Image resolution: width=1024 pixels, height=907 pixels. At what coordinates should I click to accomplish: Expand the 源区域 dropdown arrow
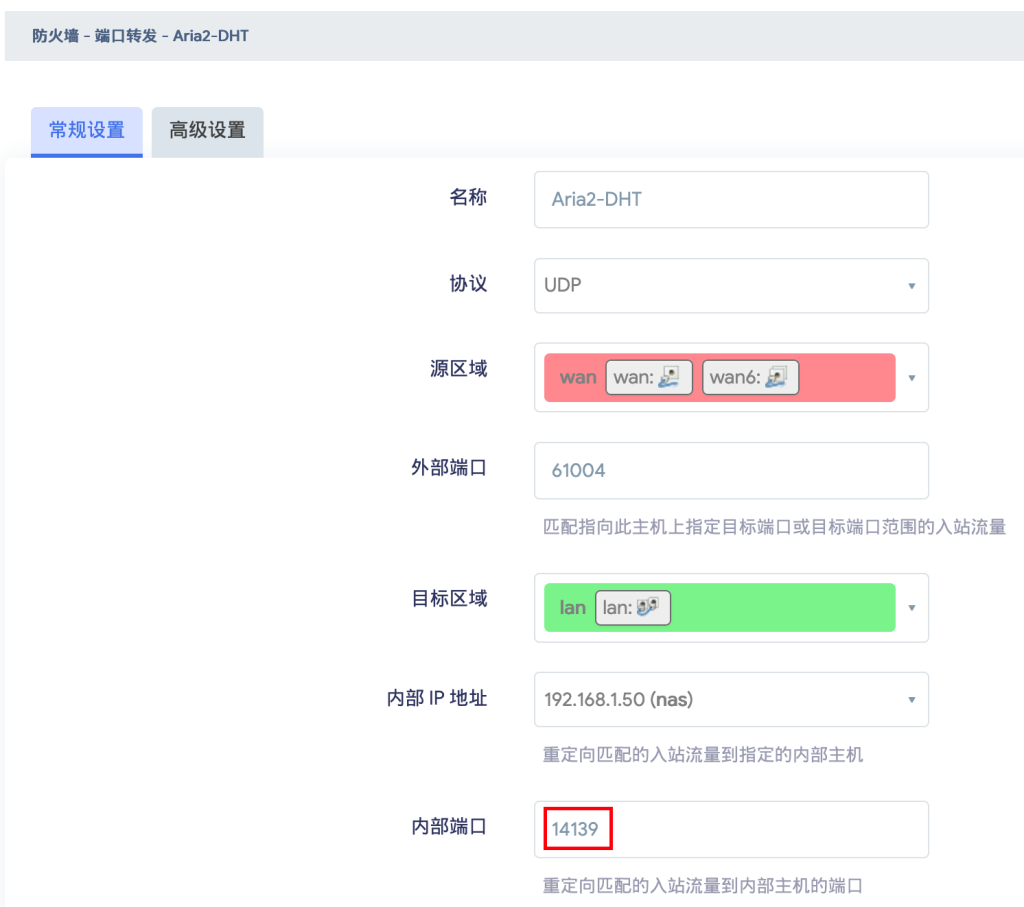click(x=911, y=378)
